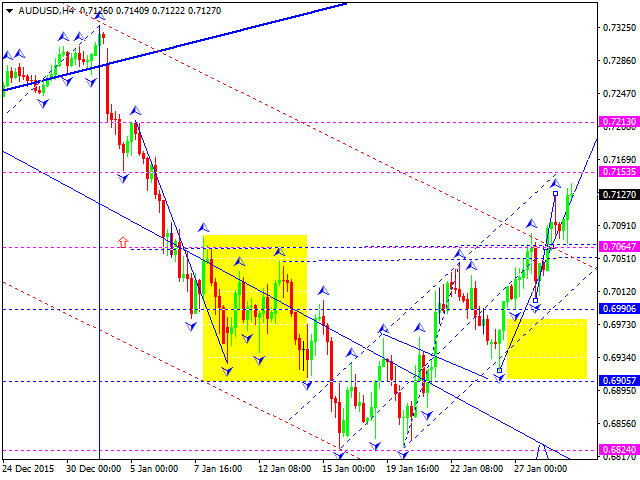The image size is (640, 480).
Task: Click the current price 0.71270 black label
Action: click(619, 194)
